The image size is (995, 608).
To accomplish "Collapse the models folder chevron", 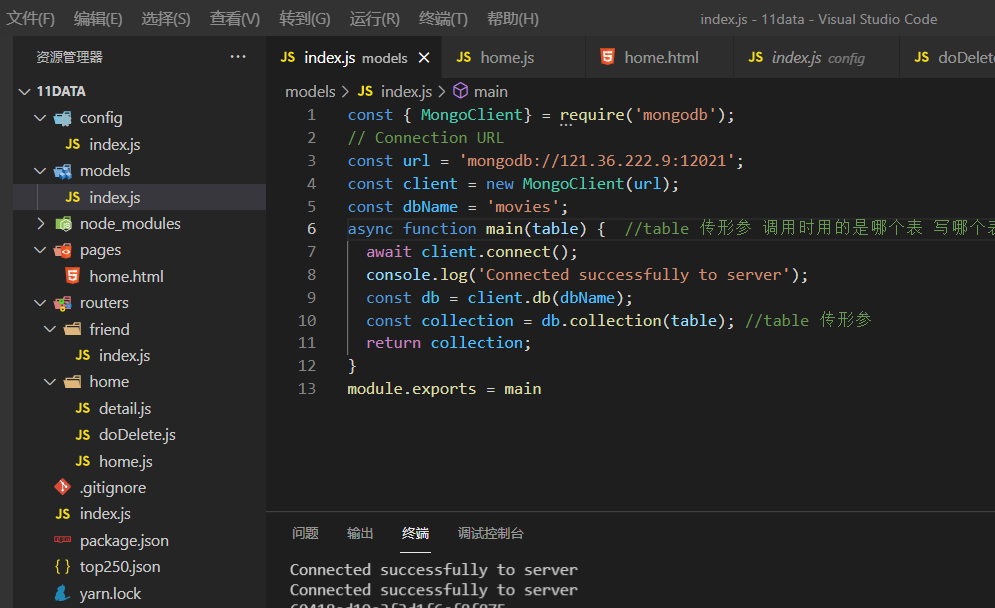I will tap(40, 171).
